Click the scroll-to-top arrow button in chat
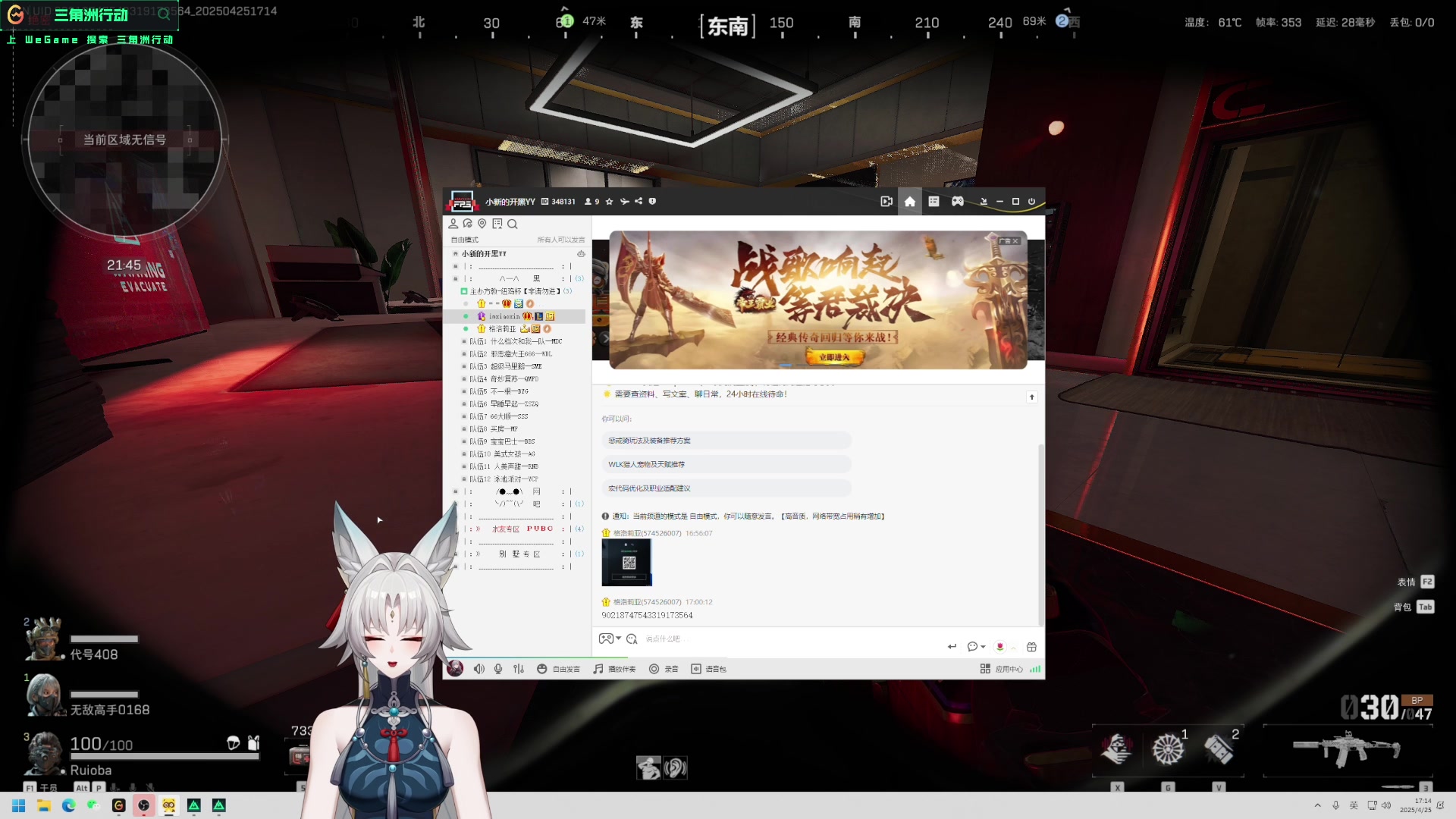The height and width of the screenshot is (819, 1456). [1031, 397]
